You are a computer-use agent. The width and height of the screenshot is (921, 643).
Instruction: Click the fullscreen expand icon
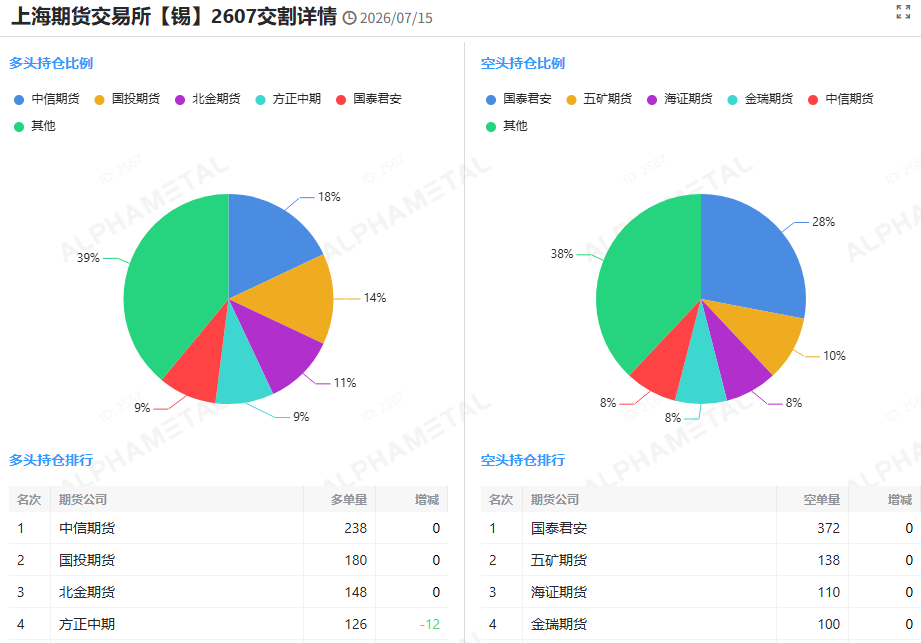point(903,12)
